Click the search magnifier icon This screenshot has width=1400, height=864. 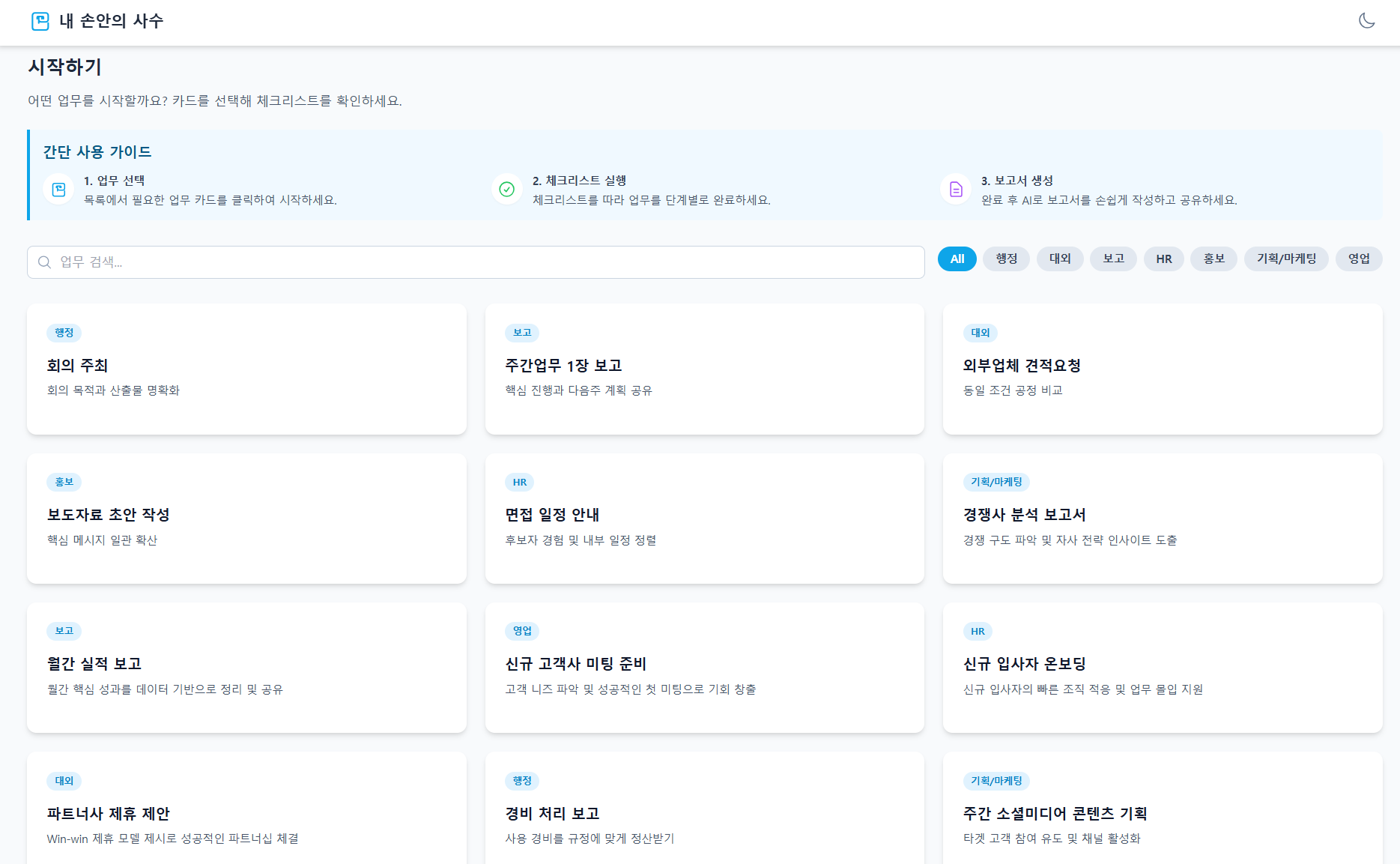click(x=45, y=262)
